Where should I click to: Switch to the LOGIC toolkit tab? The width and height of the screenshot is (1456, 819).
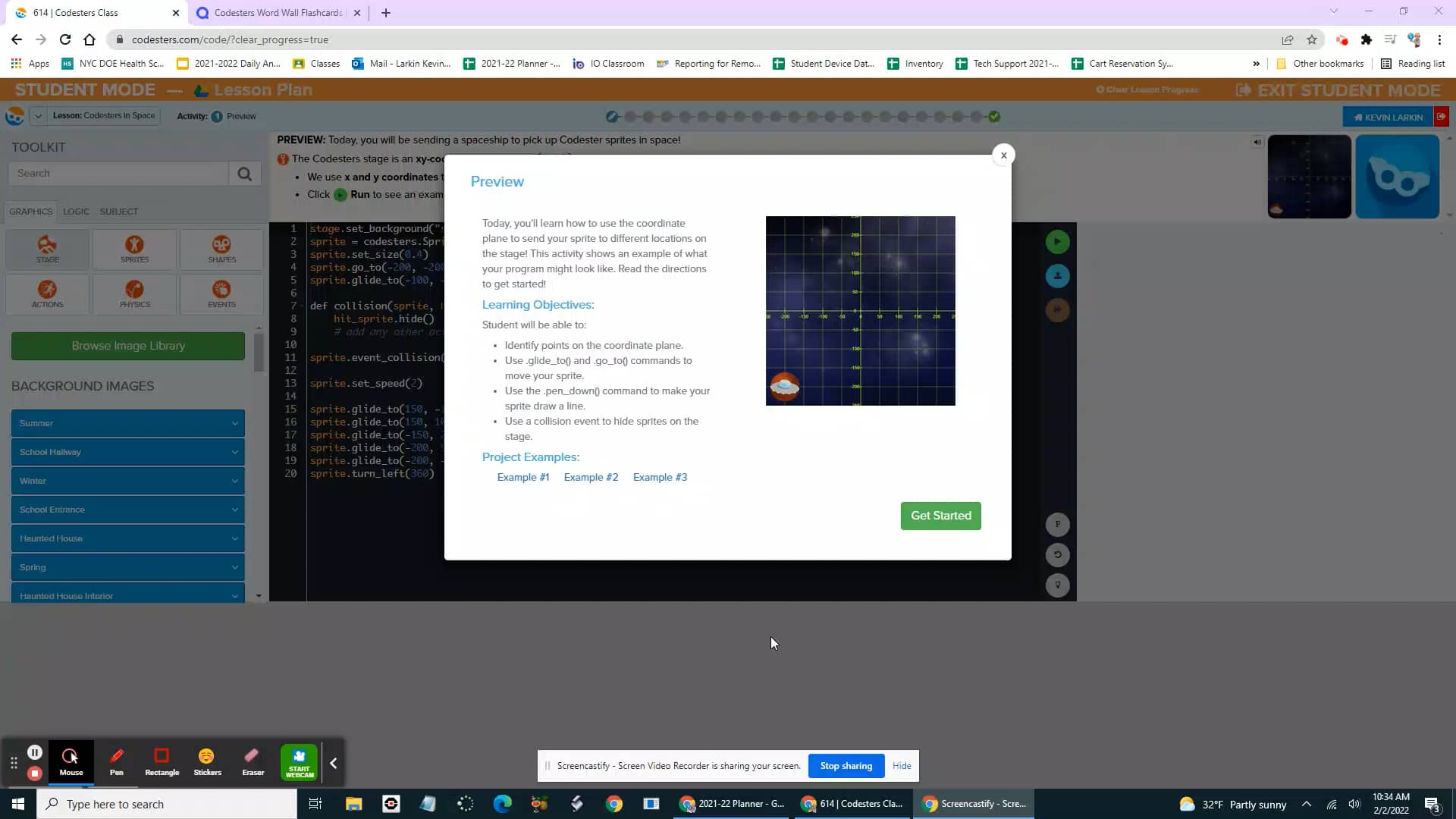(x=76, y=212)
